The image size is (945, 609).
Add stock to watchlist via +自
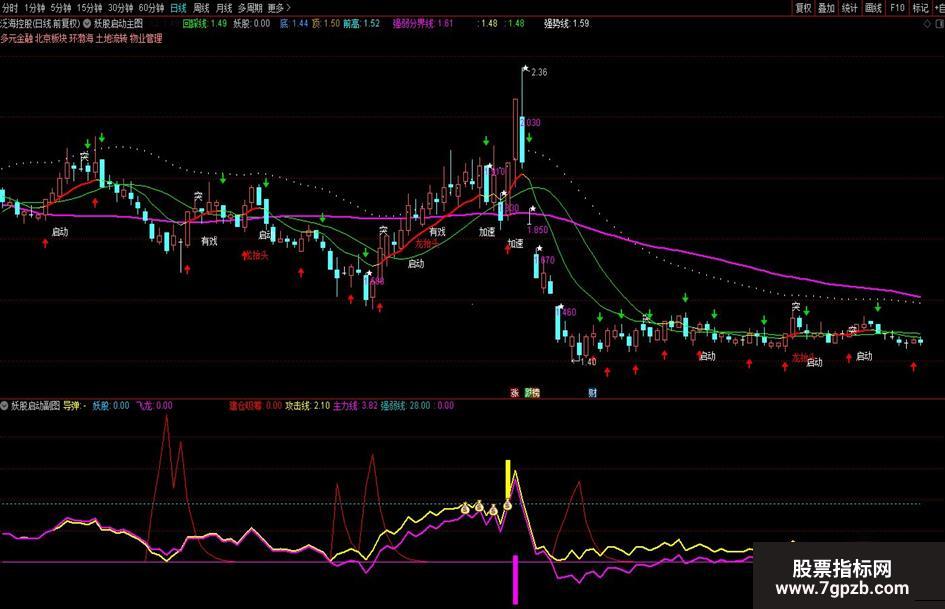938,8
